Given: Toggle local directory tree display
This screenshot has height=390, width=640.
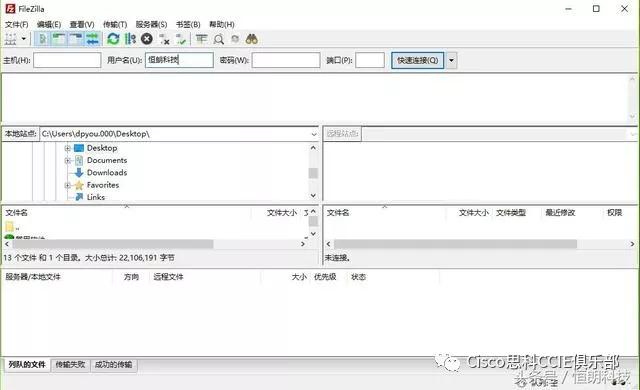Looking at the screenshot, I should point(59,39).
